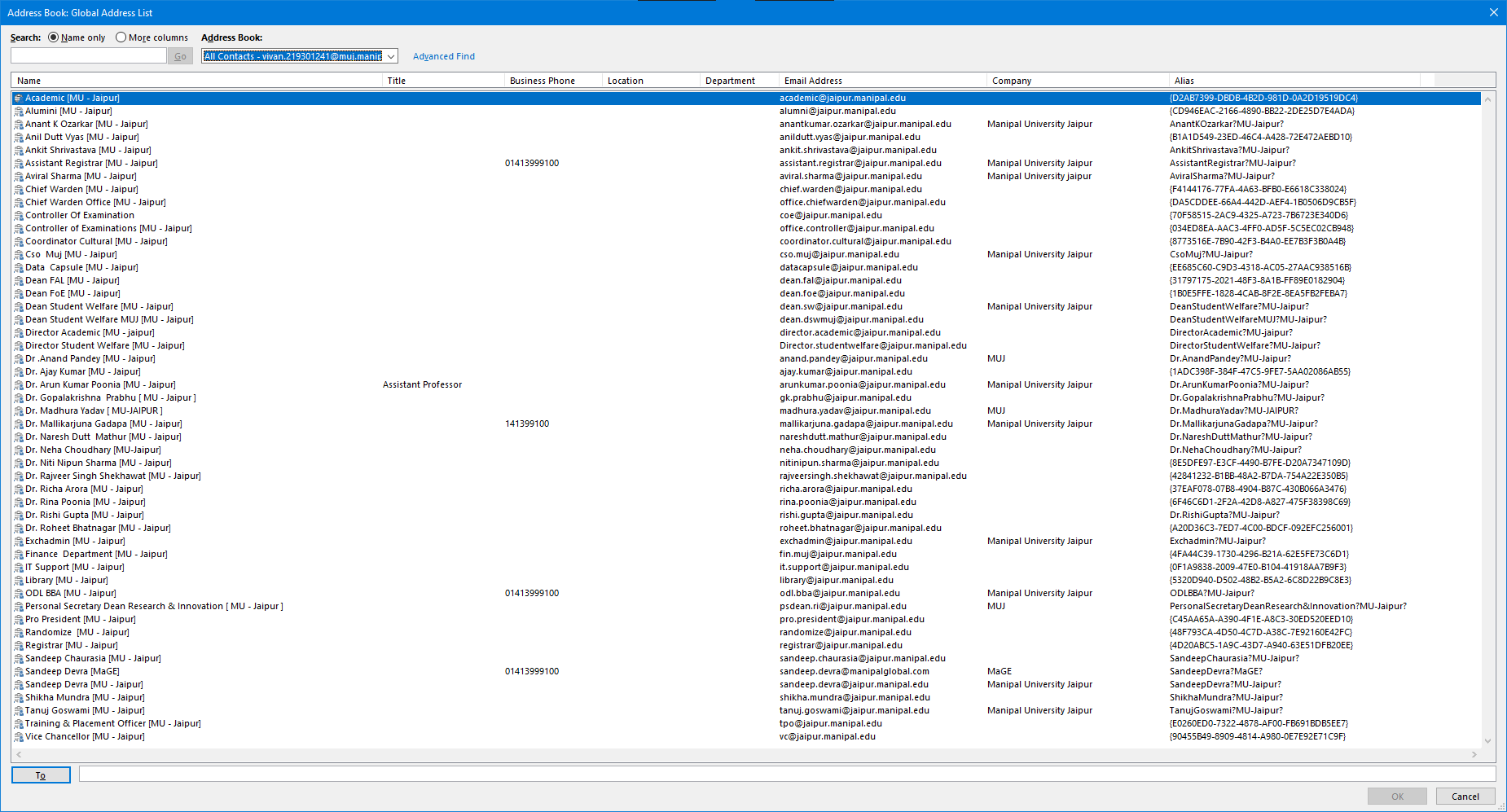The width and height of the screenshot is (1507, 812).
Task: Click the icon next to Registrar entry
Action: [19, 646]
